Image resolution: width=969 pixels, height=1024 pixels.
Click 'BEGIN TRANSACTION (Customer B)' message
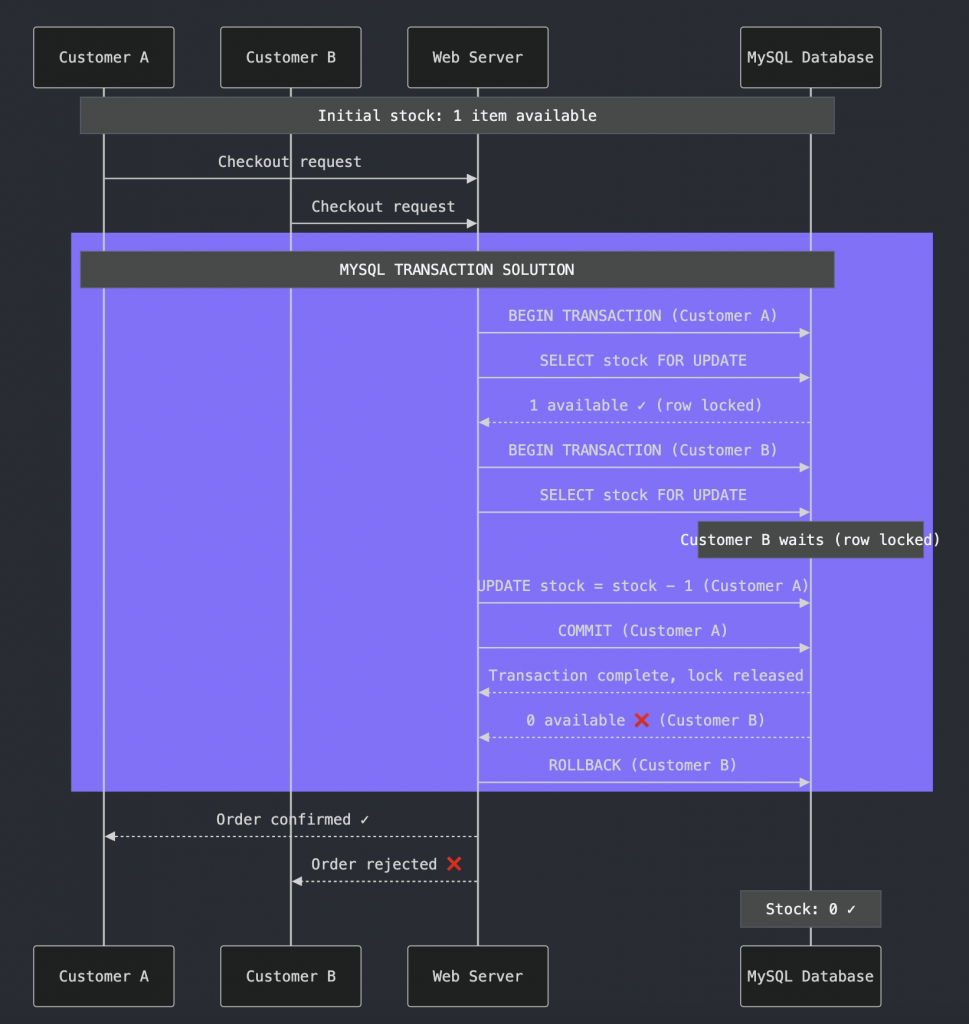tap(643, 451)
